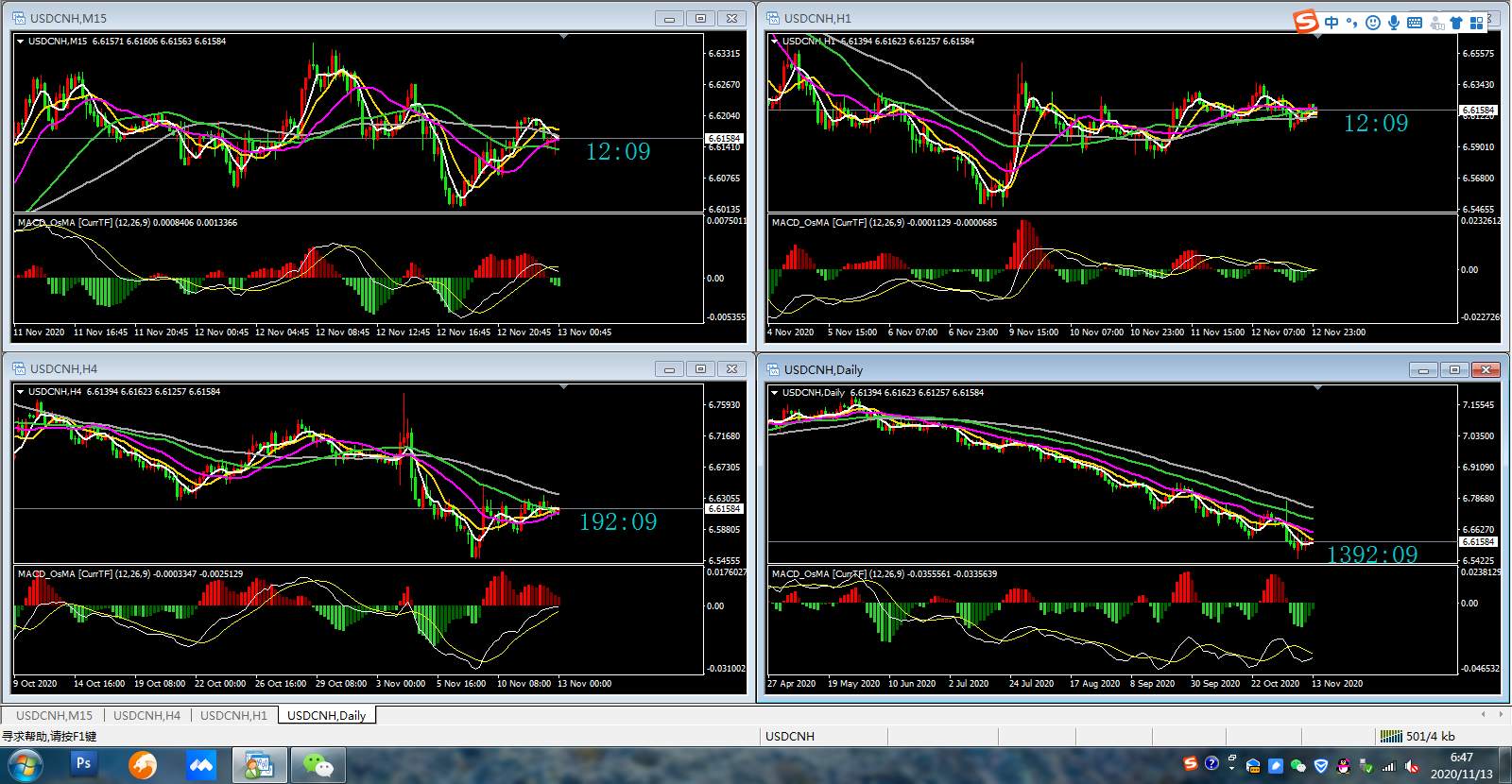Click the Sogou icon in the system tray
1512x784 pixels.
click(1191, 764)
